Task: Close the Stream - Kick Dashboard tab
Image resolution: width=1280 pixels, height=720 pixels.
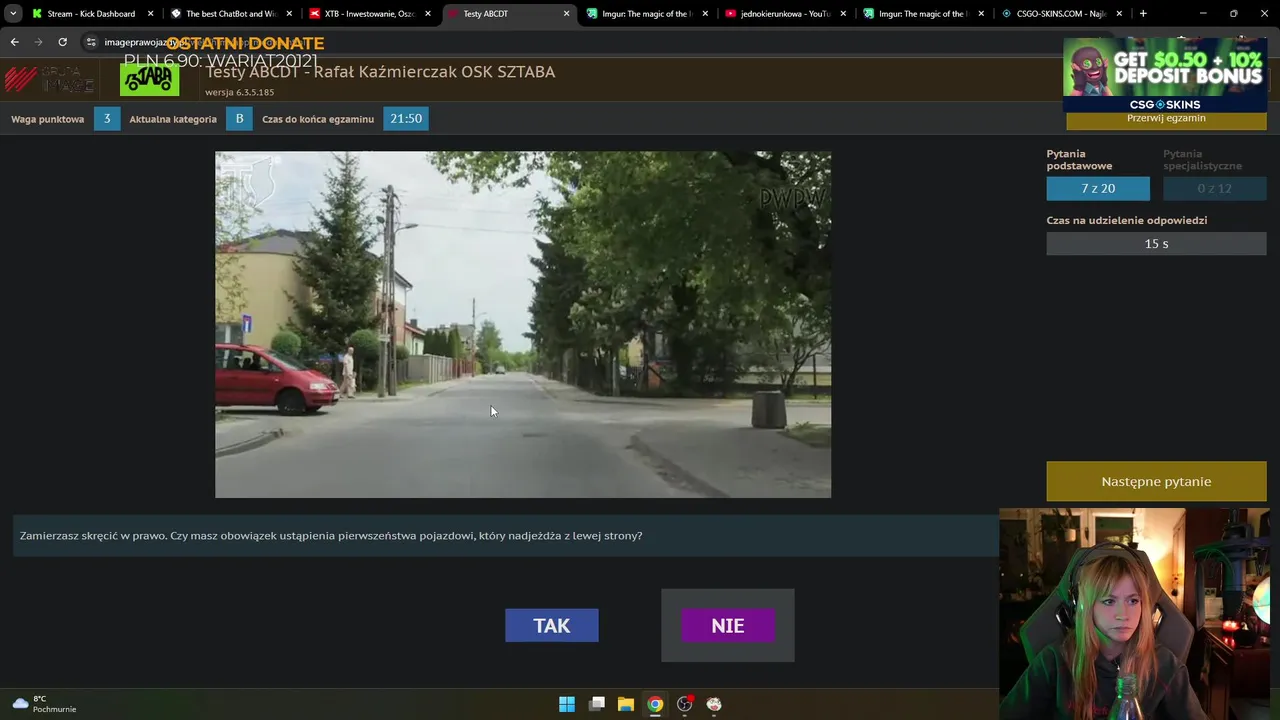Action: click(x=151, y=14)
